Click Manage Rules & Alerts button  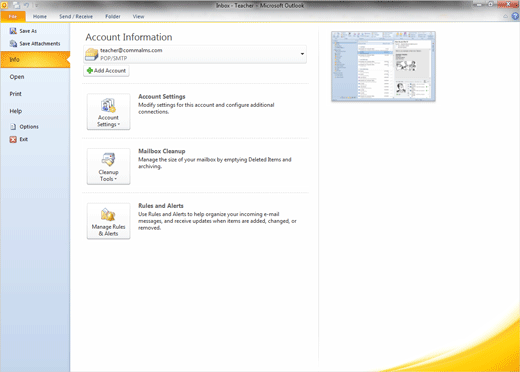coord(108,221)
